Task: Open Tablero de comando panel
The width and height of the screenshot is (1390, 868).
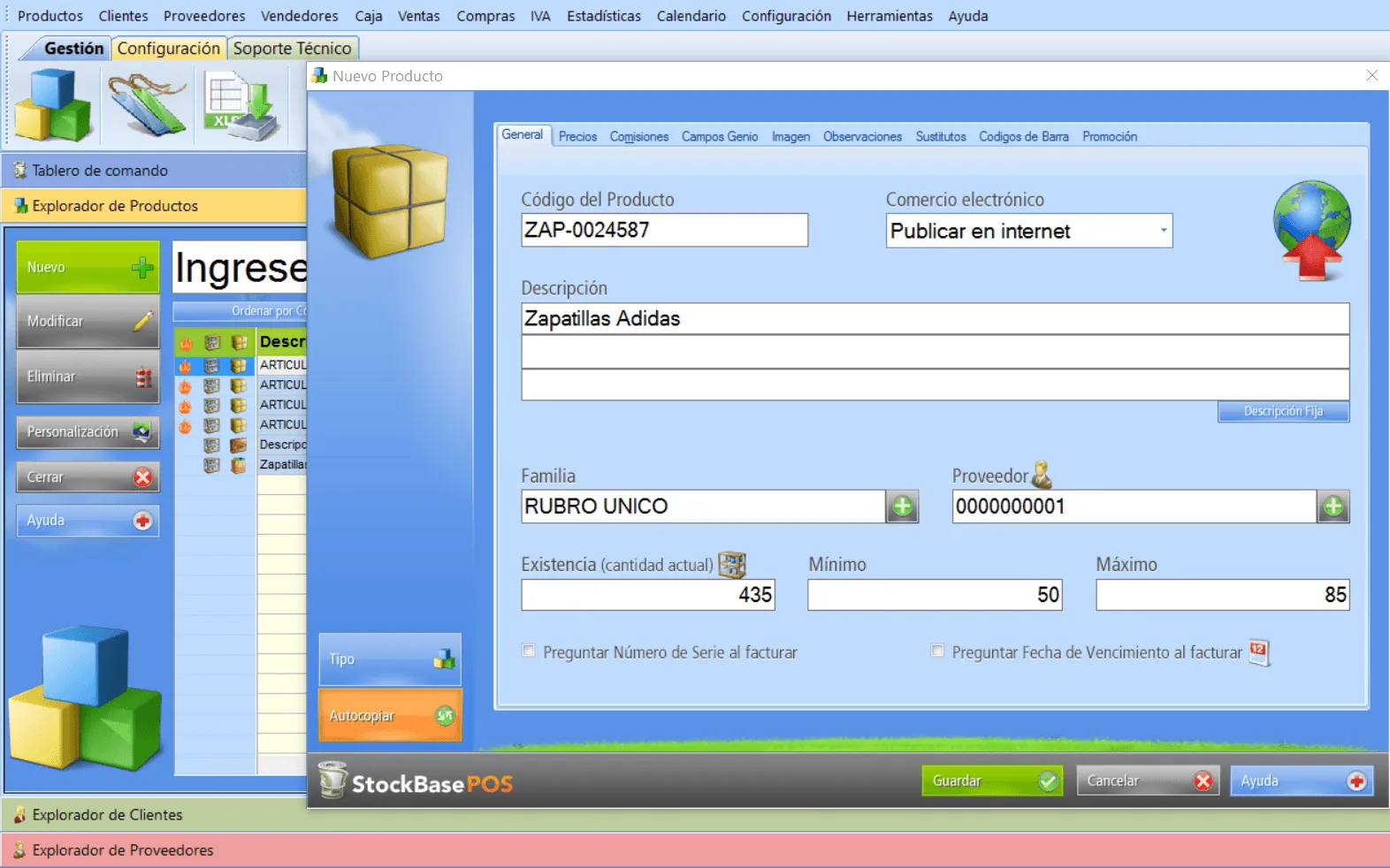Action: [x=154, y=171]
